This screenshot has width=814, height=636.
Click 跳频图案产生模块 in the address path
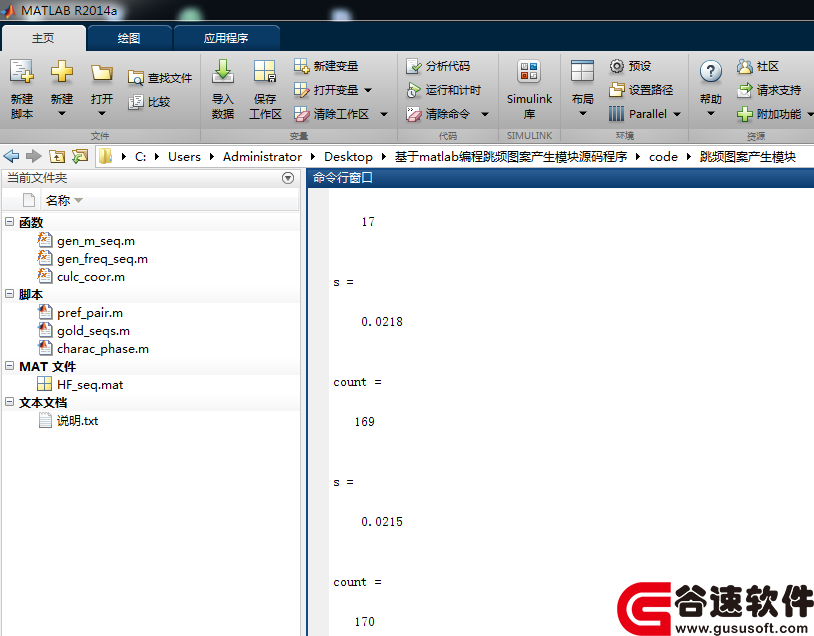point(748,157)
